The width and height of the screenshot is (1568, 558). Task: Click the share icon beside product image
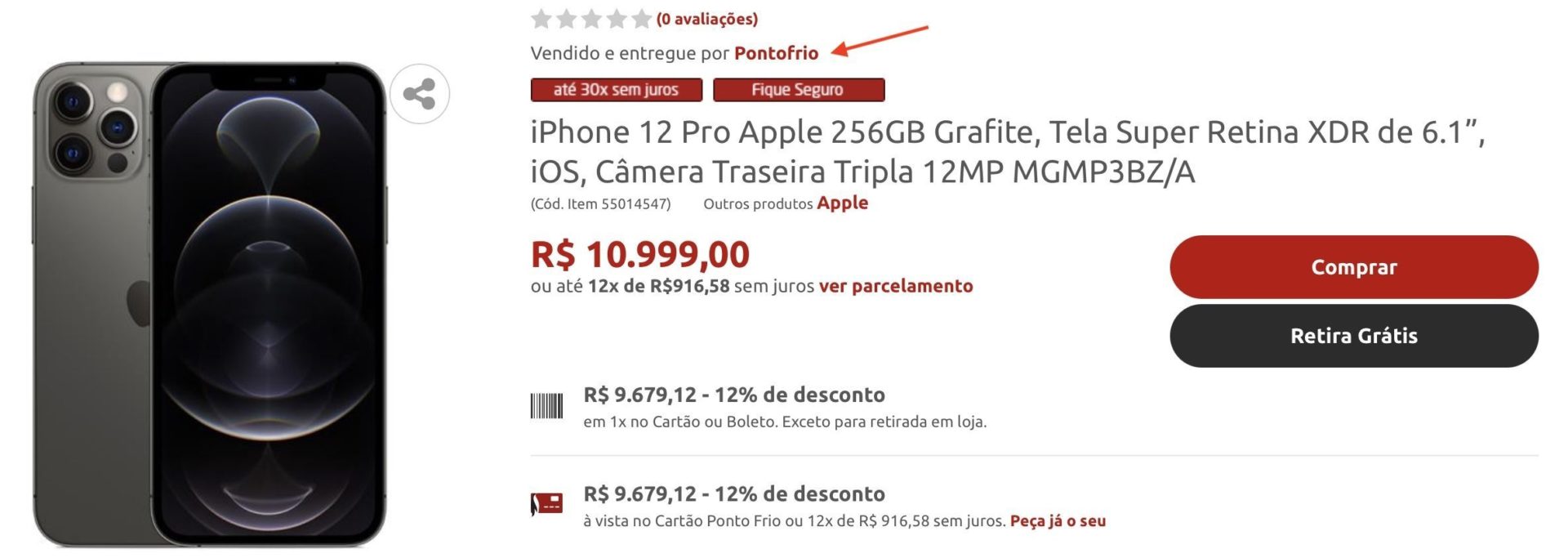(x=420, y=94)
